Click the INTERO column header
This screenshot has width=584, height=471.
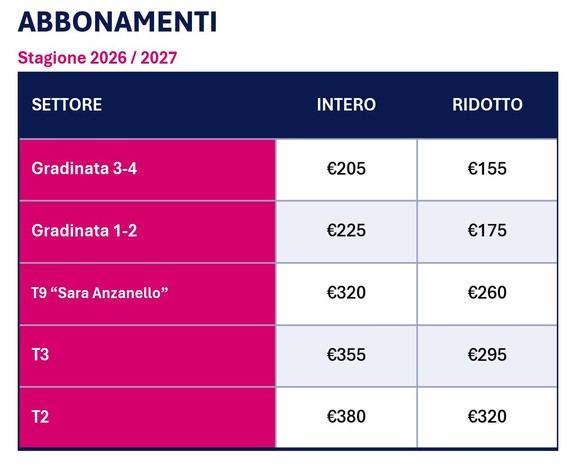[x=346, y=105]
